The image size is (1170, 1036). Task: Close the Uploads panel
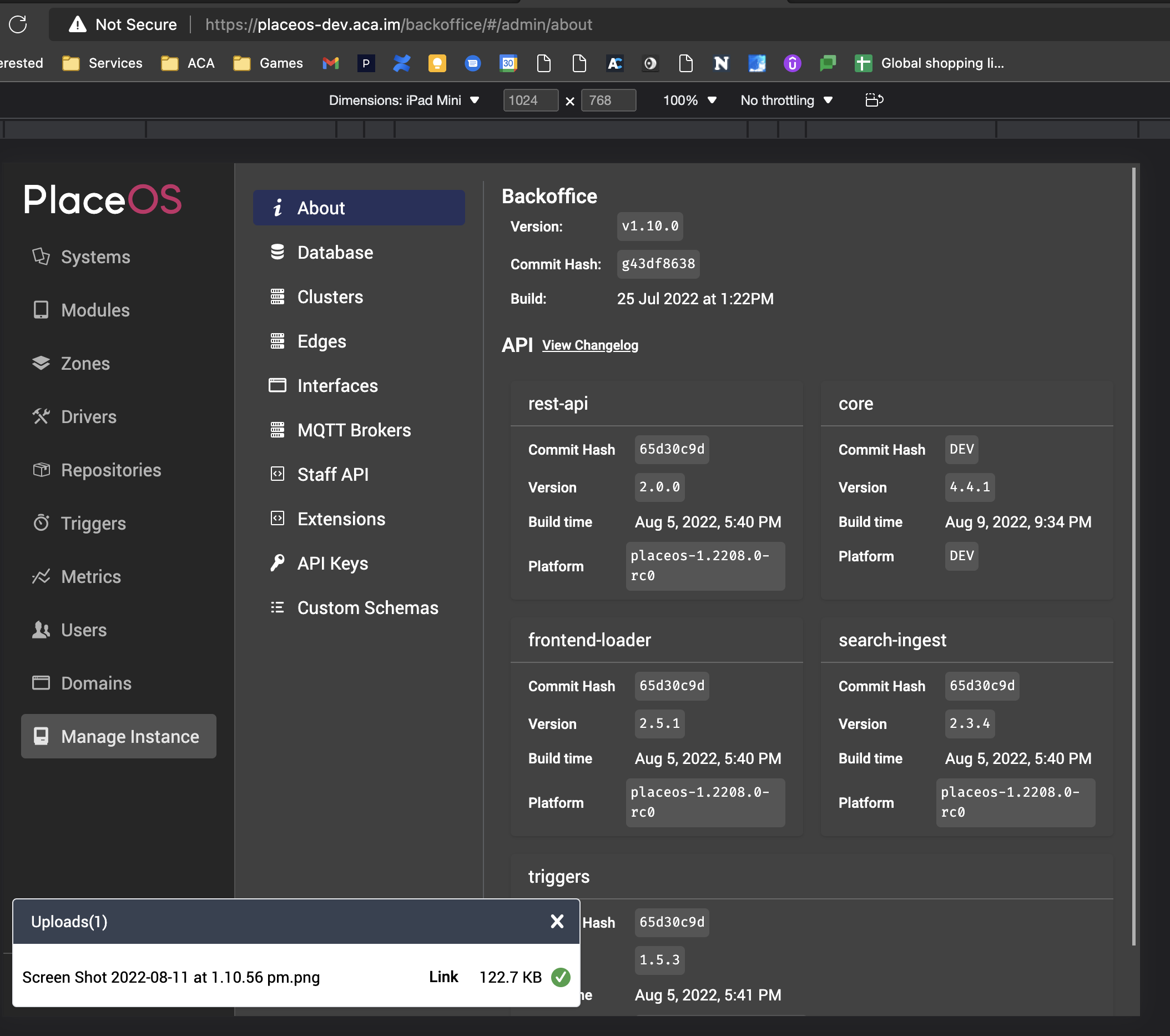point(556,921)
